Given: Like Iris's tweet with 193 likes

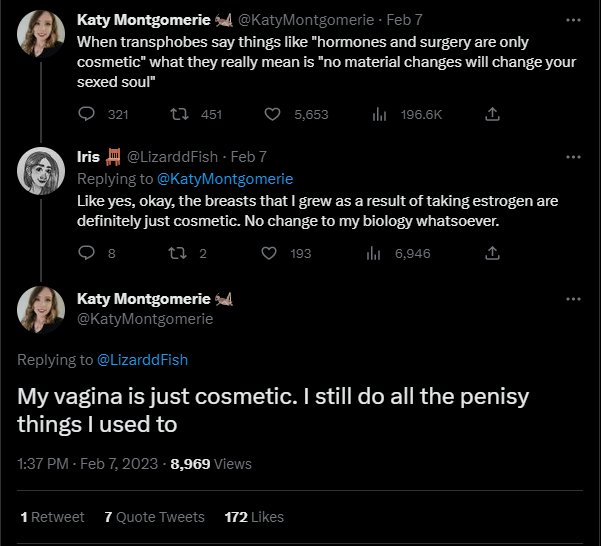Looking at the screenshot, I should point(268,253).
